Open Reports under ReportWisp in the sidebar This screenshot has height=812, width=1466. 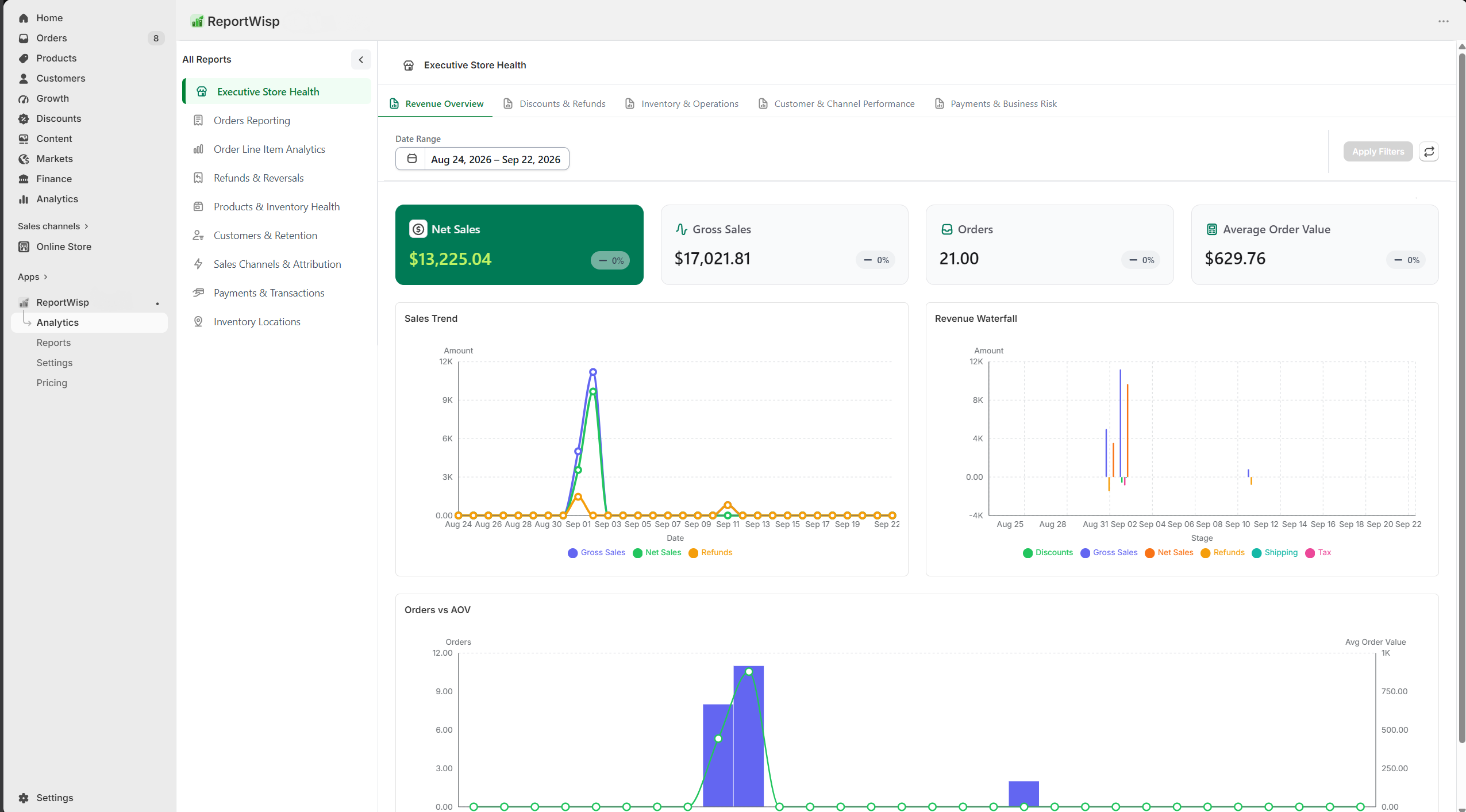(53, 342)
